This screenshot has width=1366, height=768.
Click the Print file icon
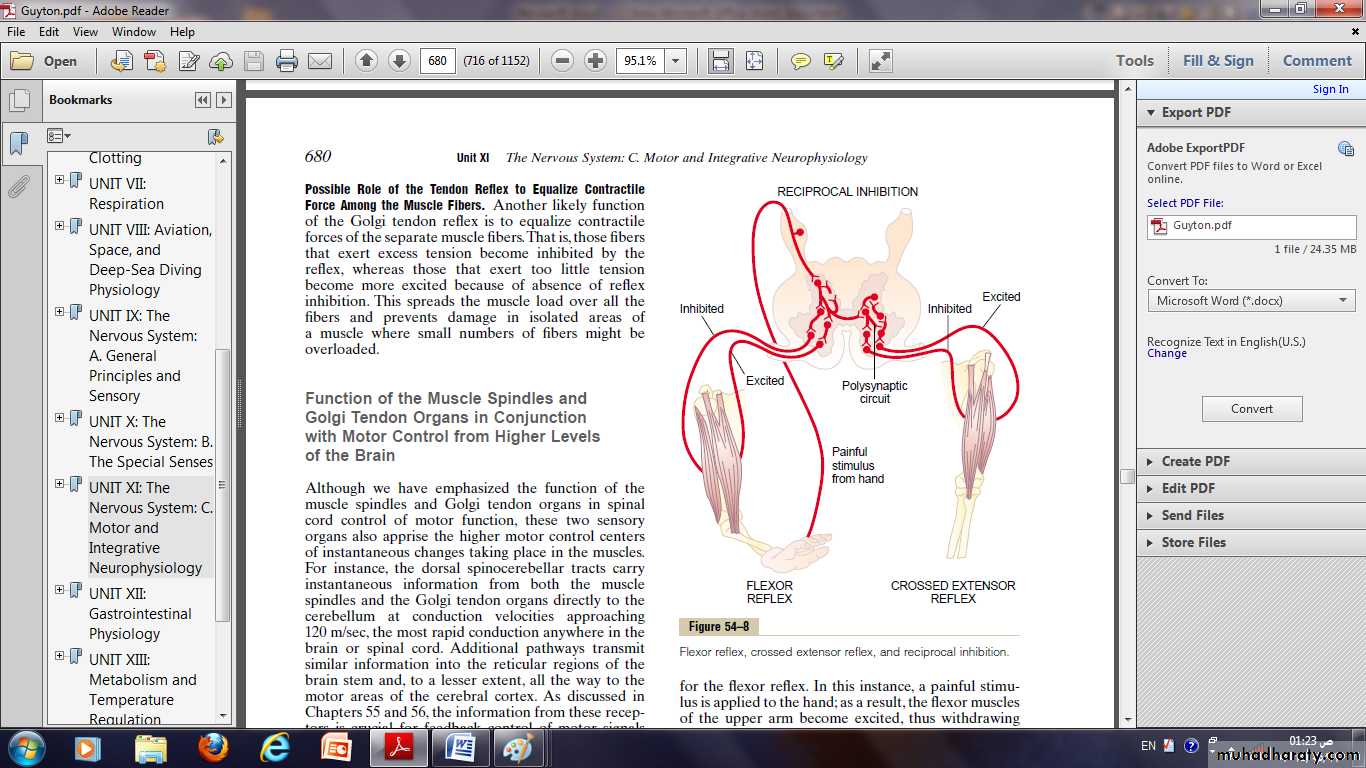pos(287,61)
